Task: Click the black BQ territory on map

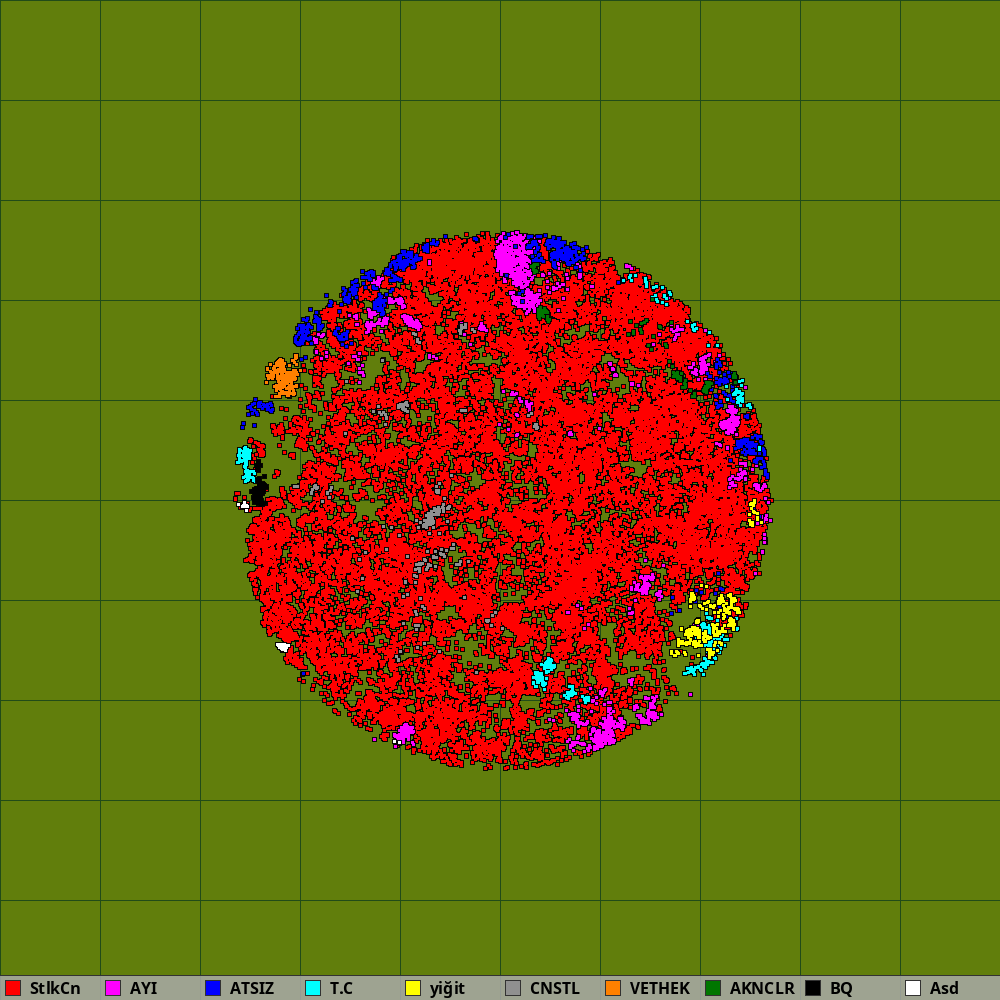Action: 259,492
